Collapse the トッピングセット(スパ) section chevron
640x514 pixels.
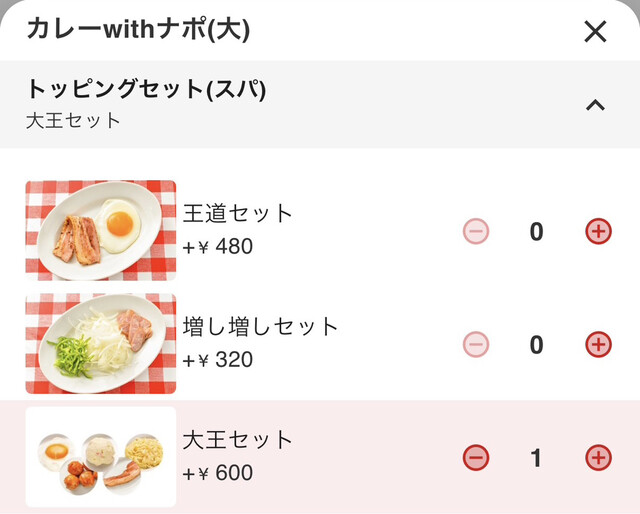[595, 105]
